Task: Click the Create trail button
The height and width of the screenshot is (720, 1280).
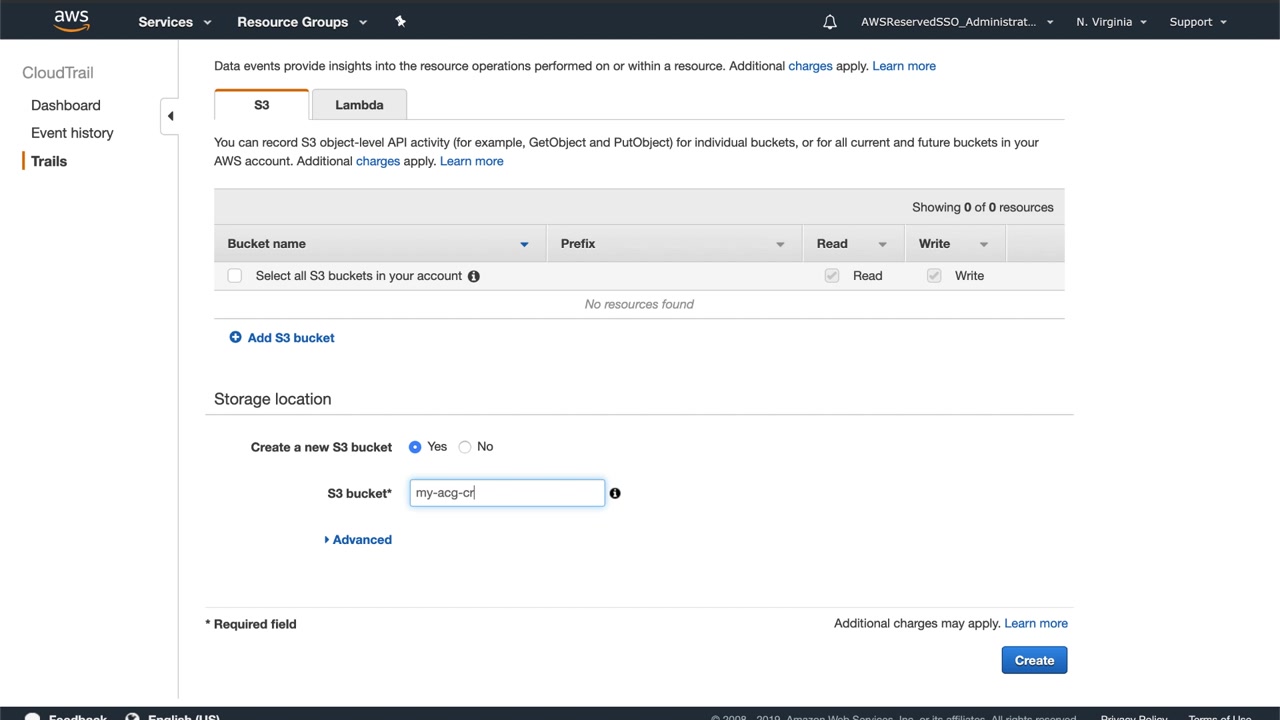Action: point(1034,660)
